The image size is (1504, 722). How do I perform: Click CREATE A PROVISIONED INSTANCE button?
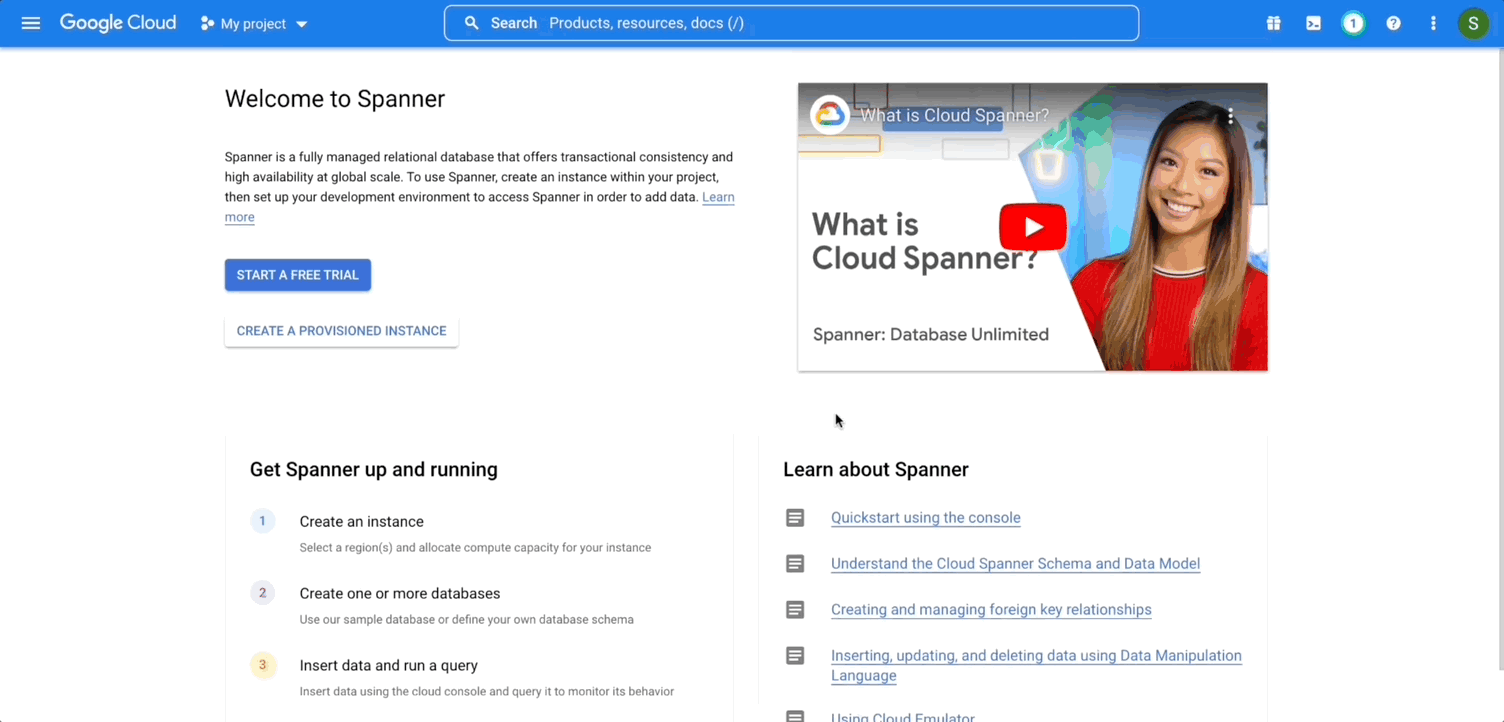pos(341,331)
